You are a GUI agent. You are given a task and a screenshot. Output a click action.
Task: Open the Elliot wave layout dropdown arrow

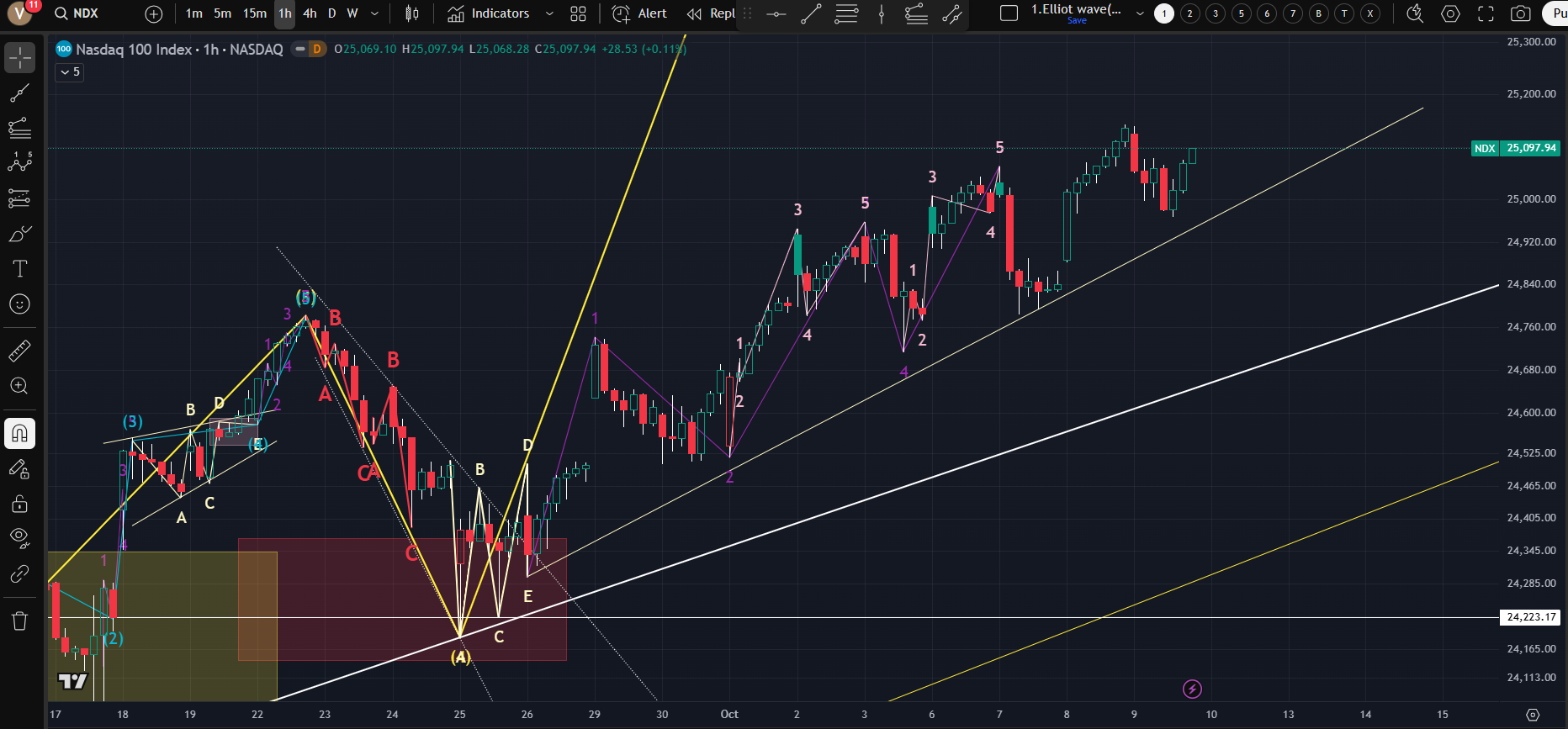click(1140, 13)
